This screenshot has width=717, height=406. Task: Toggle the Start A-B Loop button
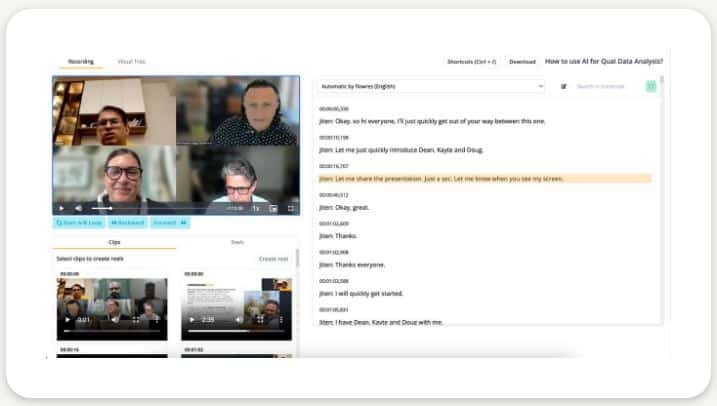click(x=78, y=223)
